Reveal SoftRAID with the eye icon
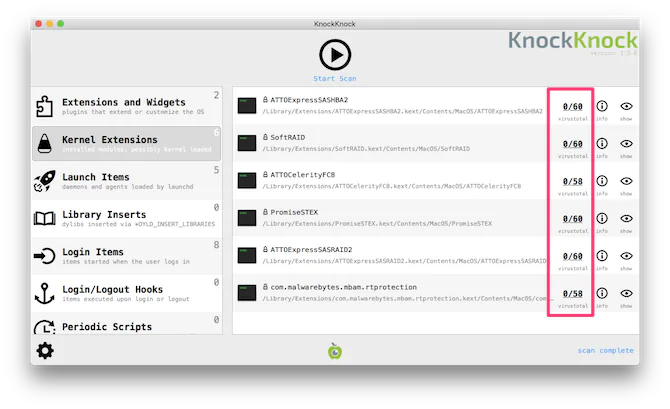Viewport: 670px width, 409px height. point(626,143)
